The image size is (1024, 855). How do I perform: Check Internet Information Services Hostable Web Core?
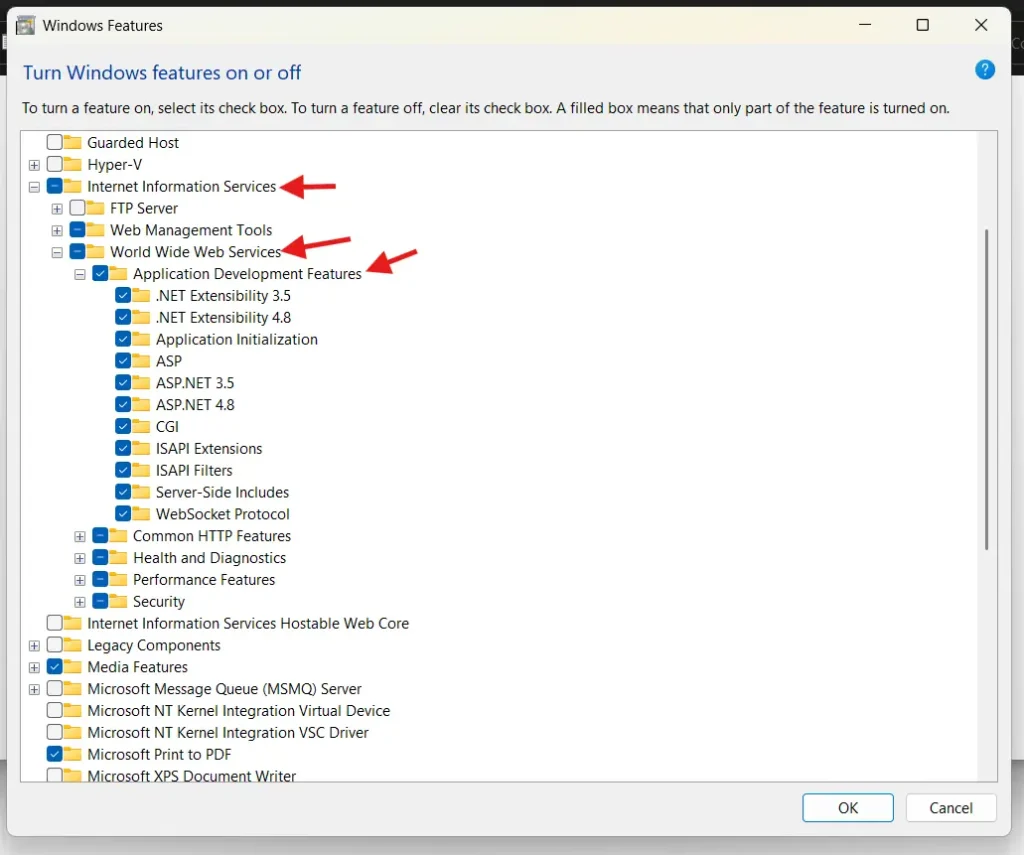pos(55,622)
